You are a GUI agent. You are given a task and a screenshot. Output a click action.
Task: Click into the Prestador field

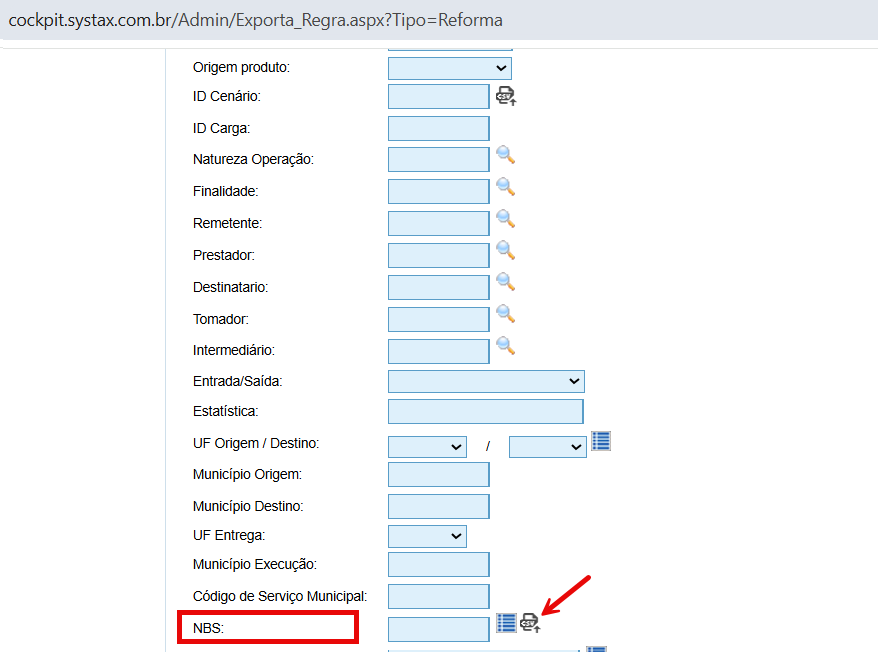point(438,255)
